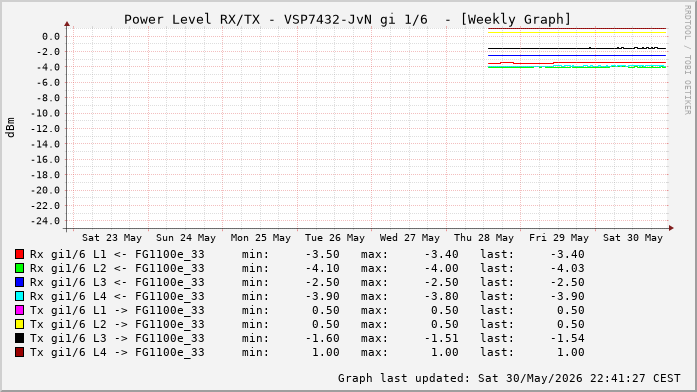697x392 pixels.
Task: Click the Mon 25 May axis label
Action: tap(260, 238)
